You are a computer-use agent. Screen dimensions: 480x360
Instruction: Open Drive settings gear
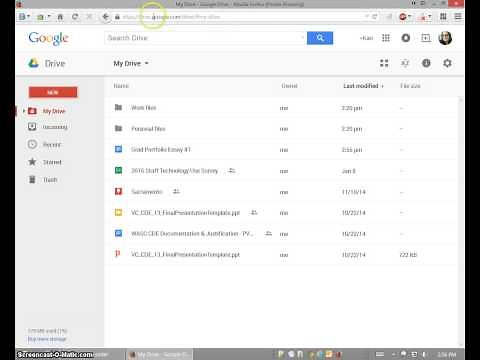(x=447, y=63)
